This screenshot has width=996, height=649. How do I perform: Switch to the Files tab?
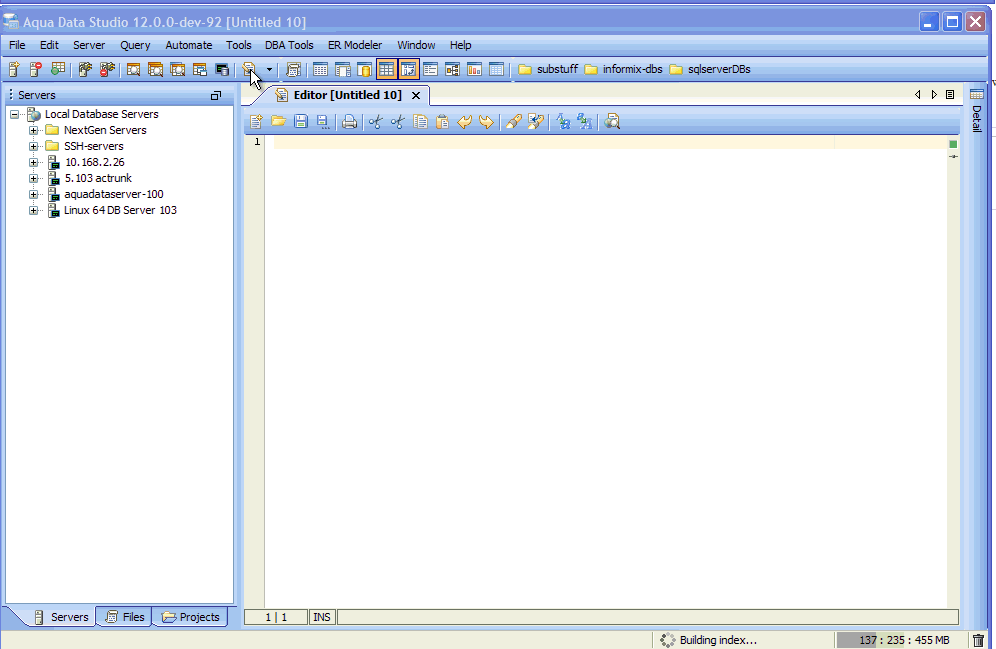click(x=125, y=617)
